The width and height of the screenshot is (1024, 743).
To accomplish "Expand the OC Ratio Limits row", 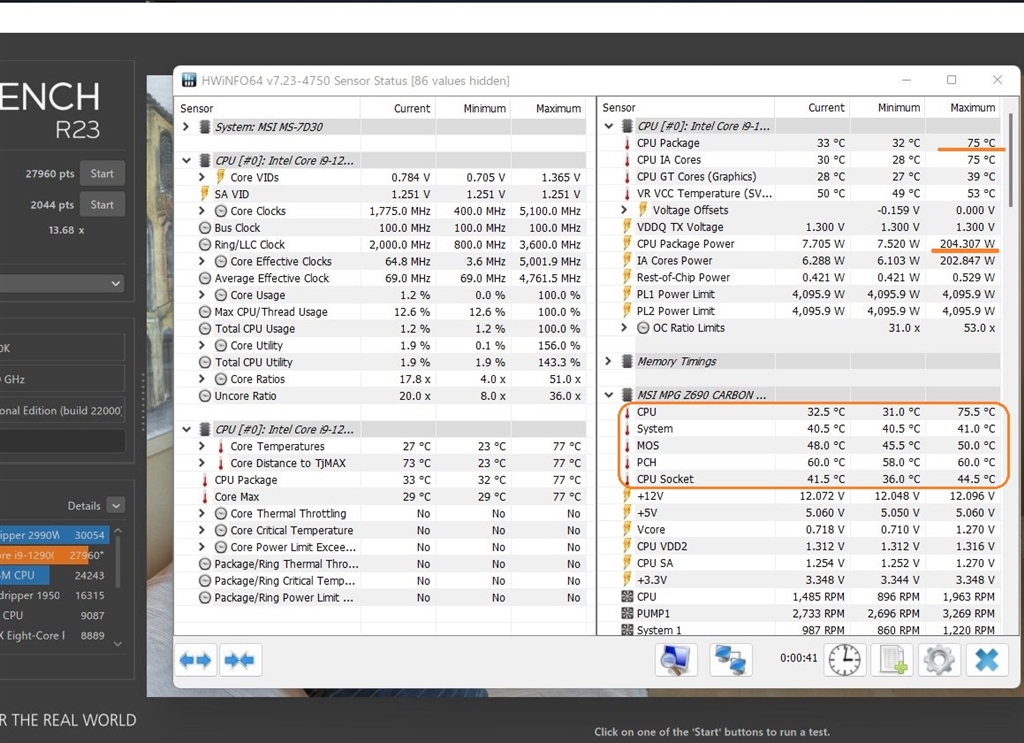I will click(624, 328).
